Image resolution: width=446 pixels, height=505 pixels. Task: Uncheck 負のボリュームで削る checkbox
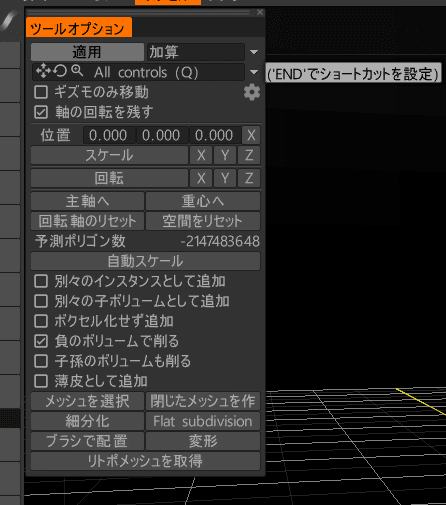(x=41, y=341)
